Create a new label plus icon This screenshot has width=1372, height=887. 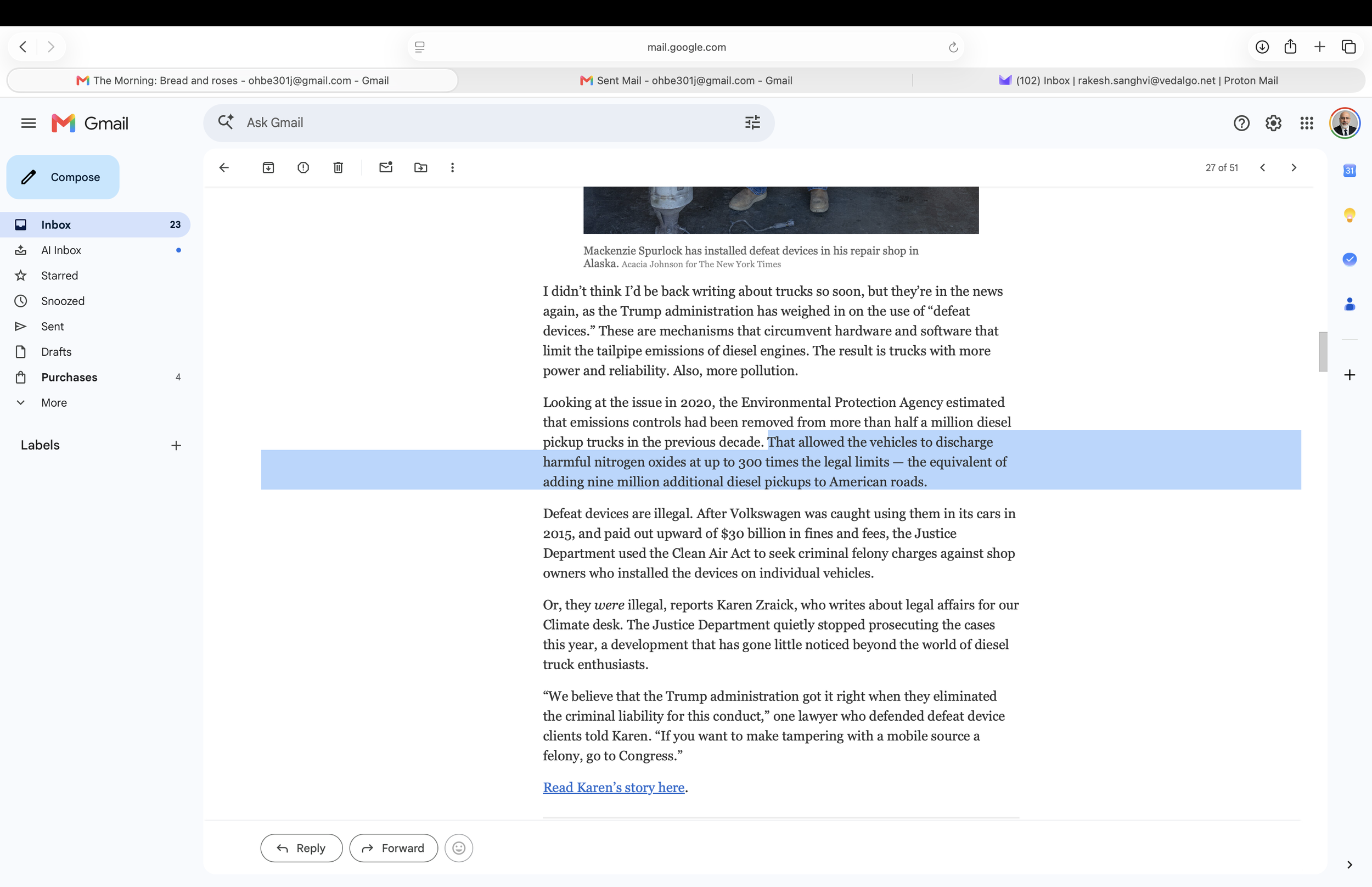[176, 445]
